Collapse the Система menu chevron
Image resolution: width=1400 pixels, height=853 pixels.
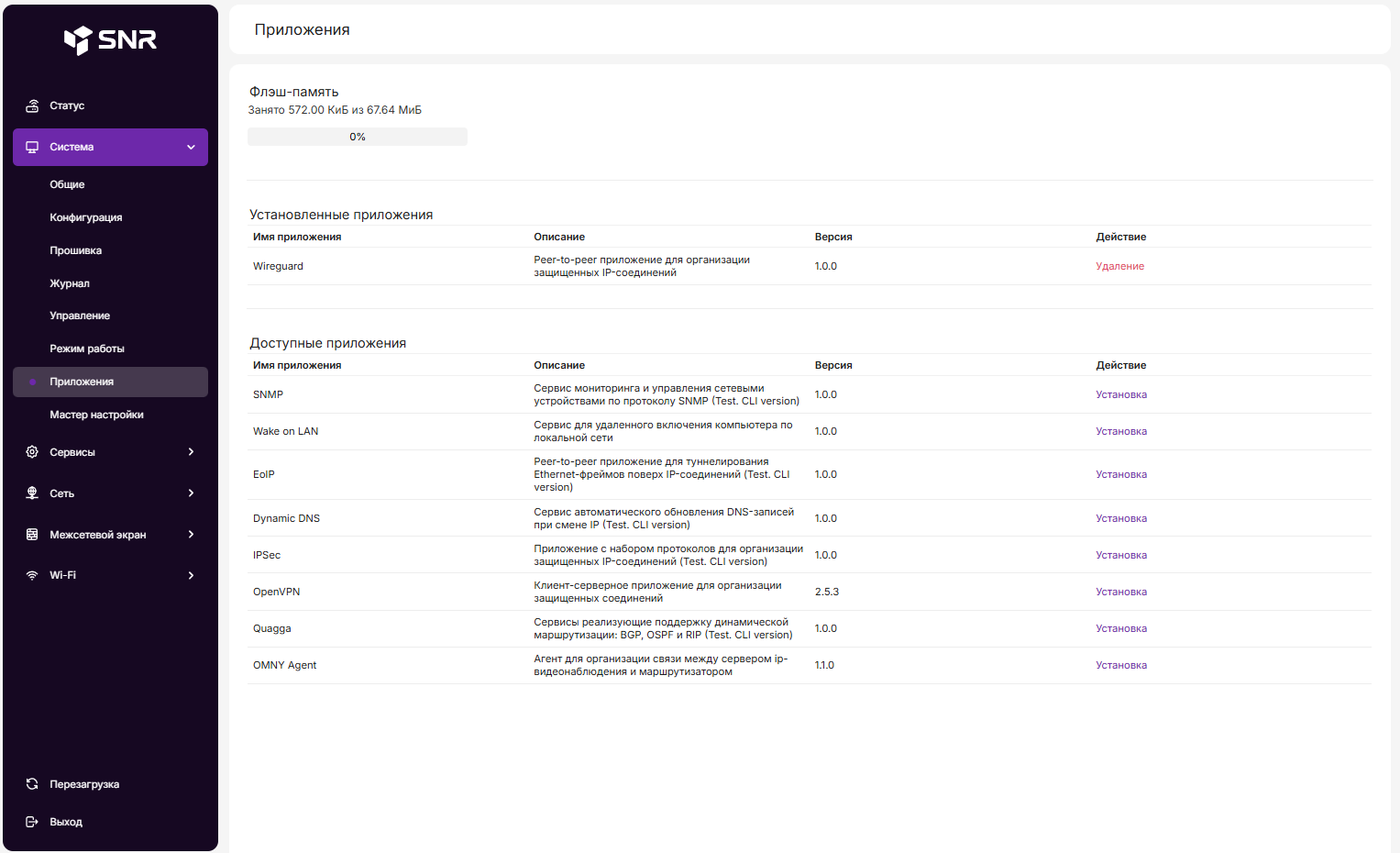coord(191,147)
